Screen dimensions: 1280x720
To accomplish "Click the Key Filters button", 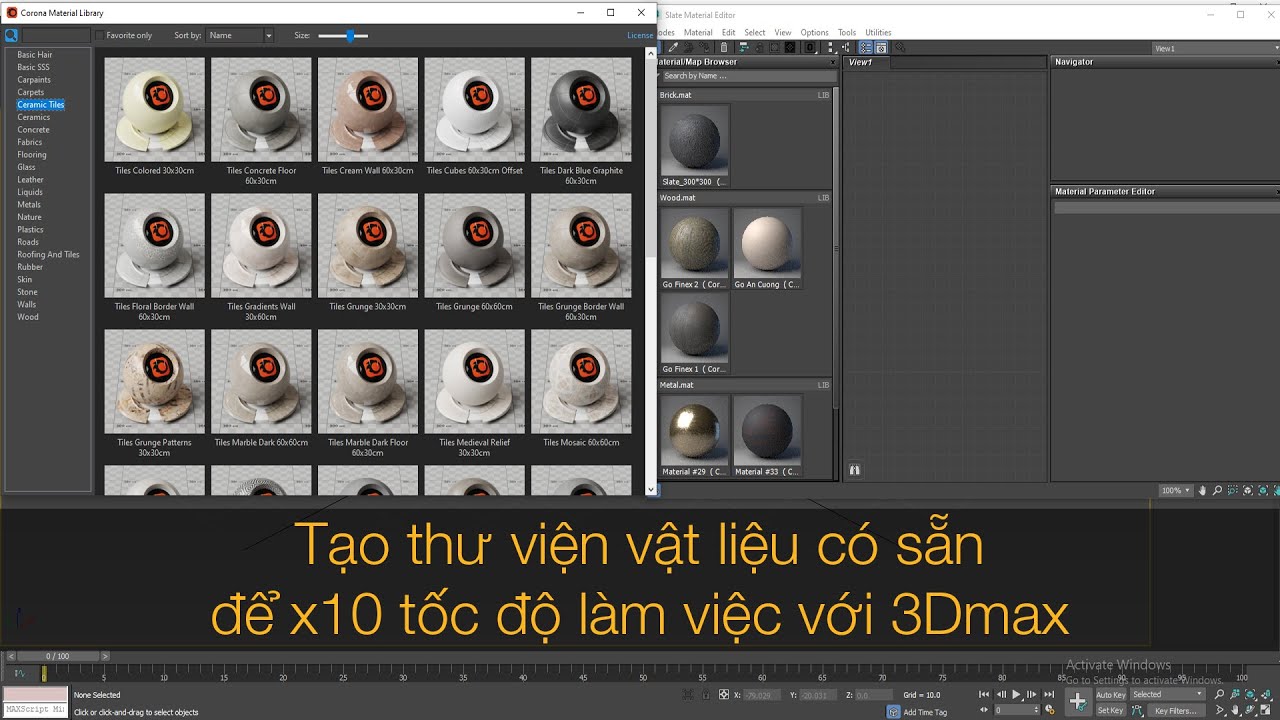I will pyautogui.click(x=1176, y=710).
